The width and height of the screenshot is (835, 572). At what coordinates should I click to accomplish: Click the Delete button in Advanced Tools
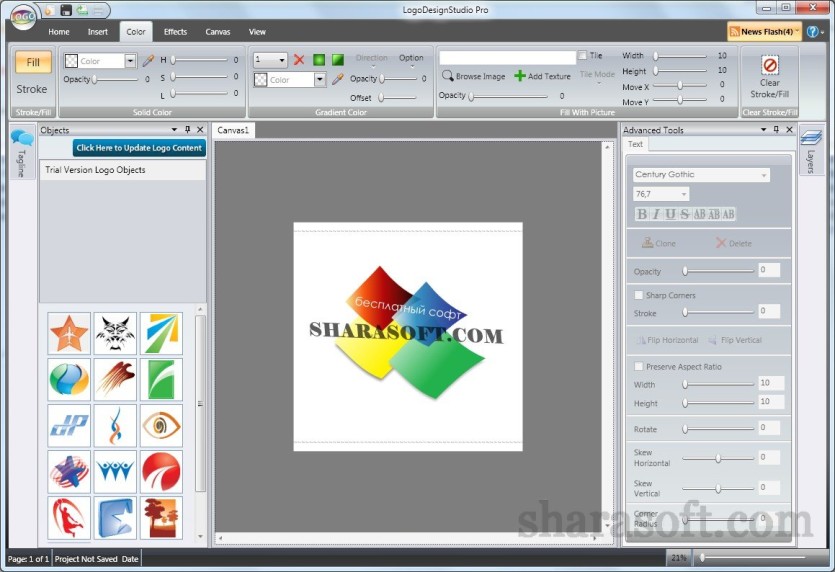(733, 243)
